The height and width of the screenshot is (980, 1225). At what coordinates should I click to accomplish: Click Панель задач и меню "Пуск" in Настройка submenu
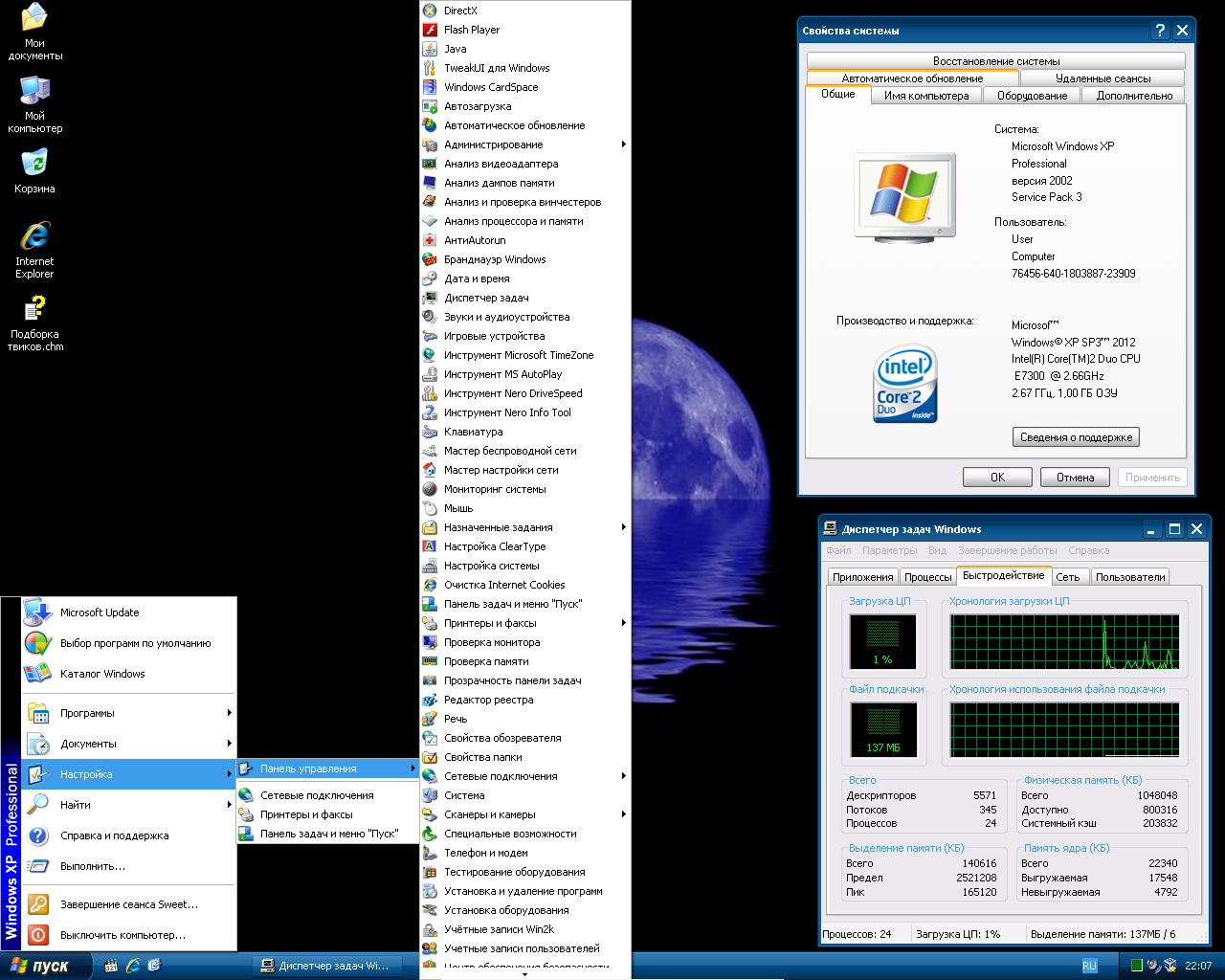[327, 834]
